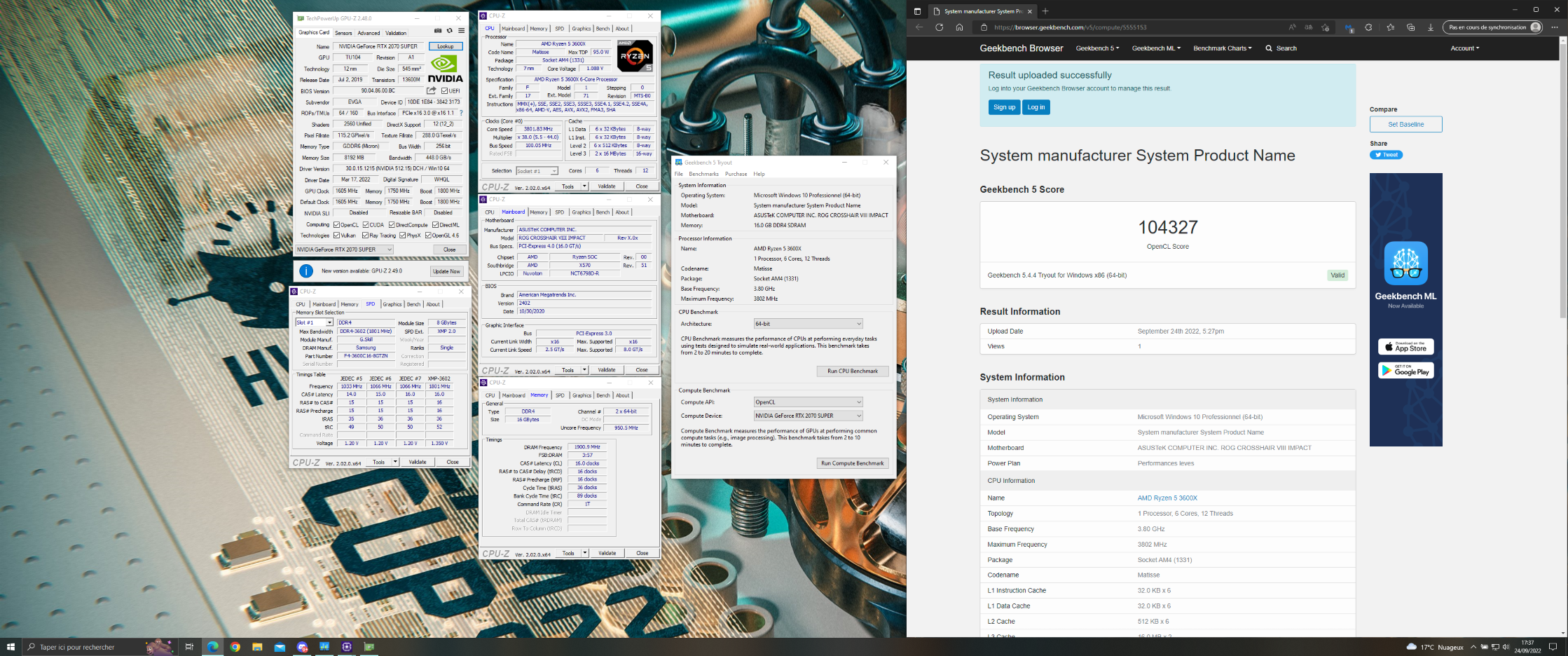1568x656 pixels.
Task: Click the GPU-Z BIOS share/export icon
Action: [x=432, y=90]
